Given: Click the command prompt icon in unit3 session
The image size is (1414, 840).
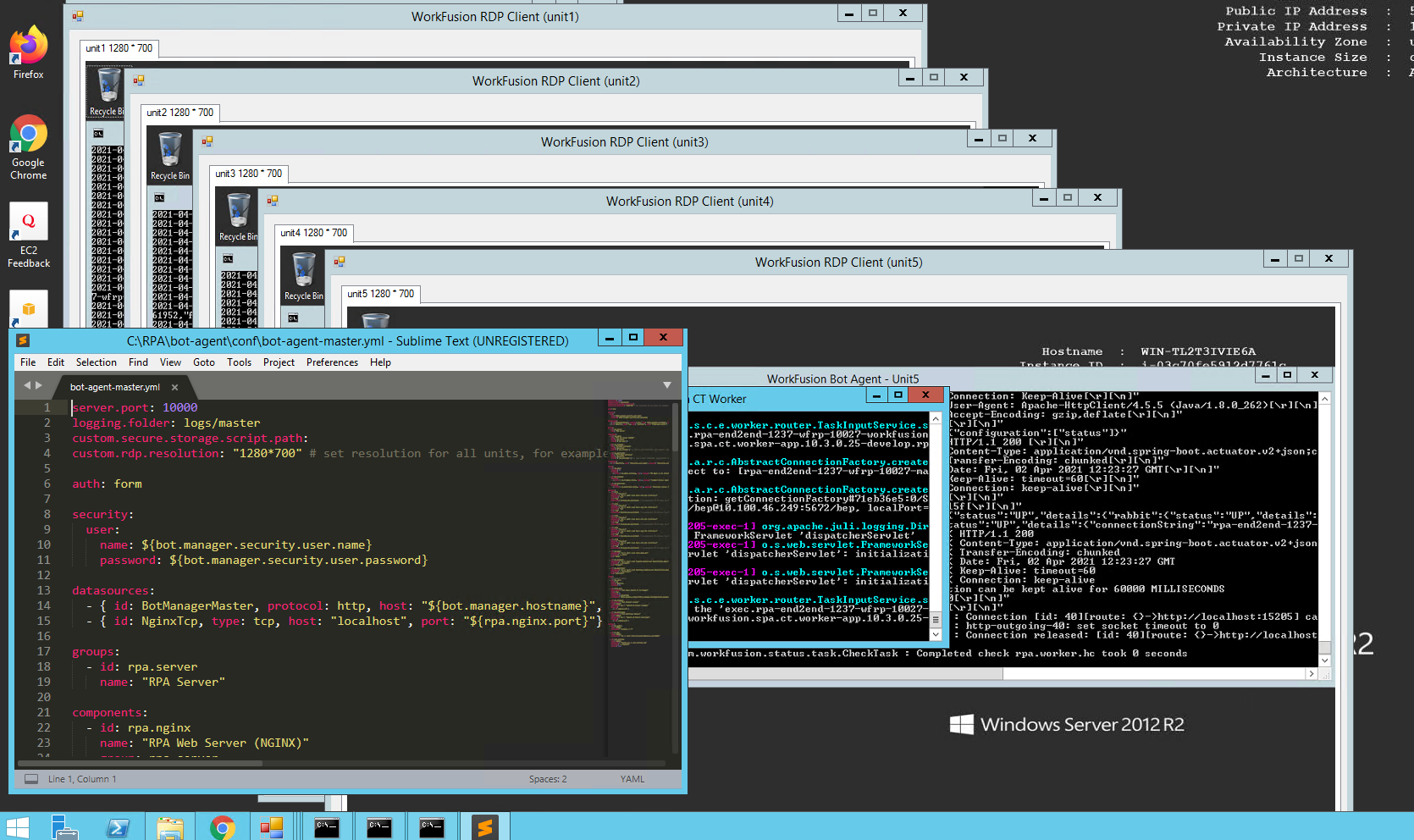Looking at the screenshot, I should click(228, 259).
